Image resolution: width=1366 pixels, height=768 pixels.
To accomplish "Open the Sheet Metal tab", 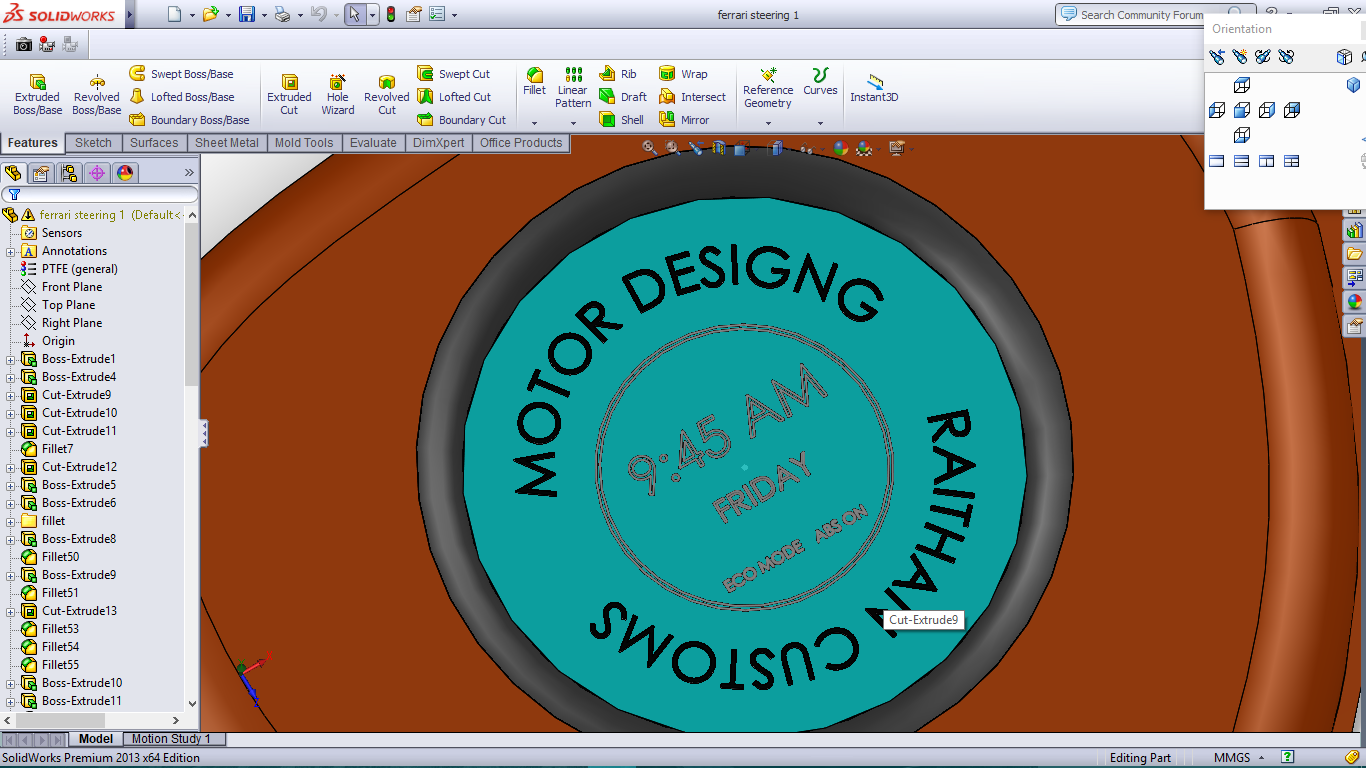I will pos(227,143).
